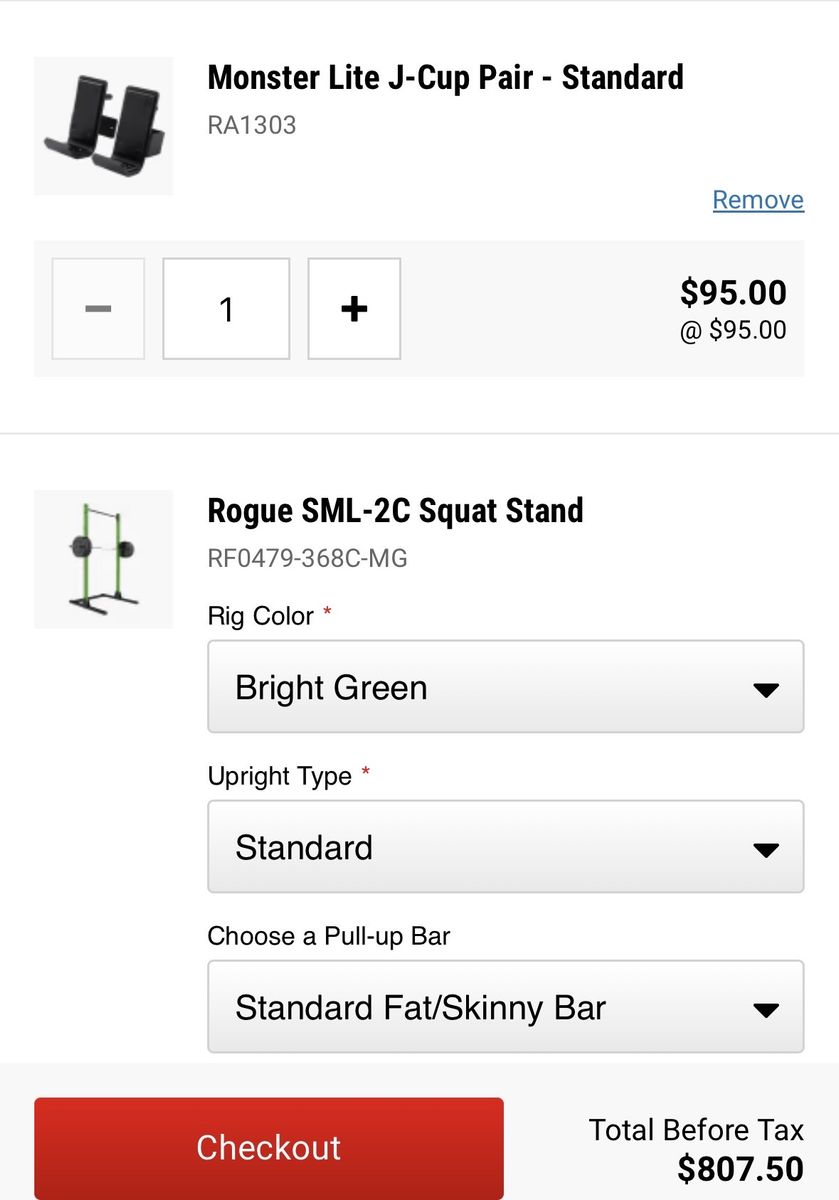Proceed with the red Checkout button
The height and width of the screenshot is (1200, 839).
(x=269, y=1148)
